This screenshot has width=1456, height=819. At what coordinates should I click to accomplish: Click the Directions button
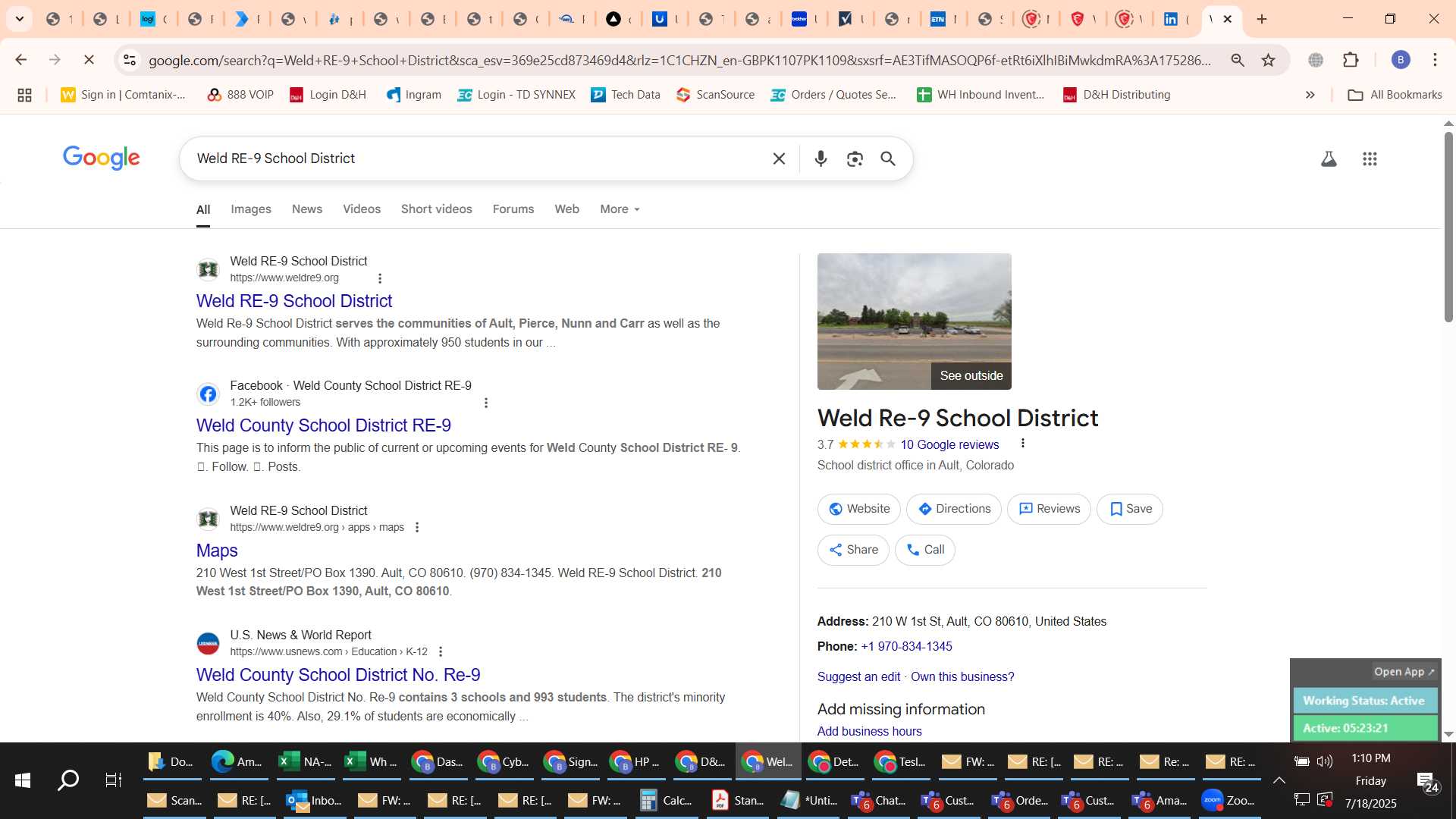pyautogui.click(x=954, y=509)
